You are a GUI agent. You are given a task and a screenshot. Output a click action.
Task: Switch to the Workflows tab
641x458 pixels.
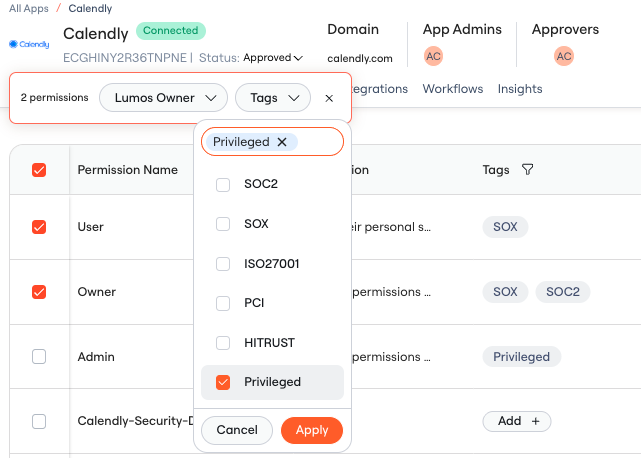453,89
